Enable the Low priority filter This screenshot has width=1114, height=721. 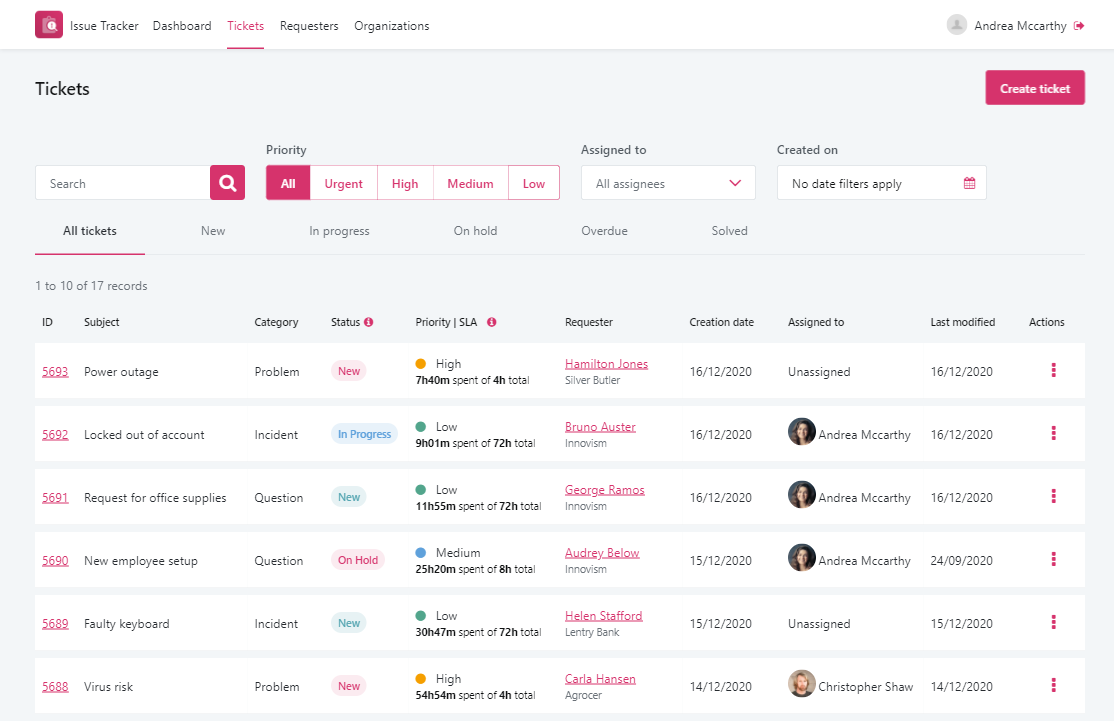tap(533, 183)
